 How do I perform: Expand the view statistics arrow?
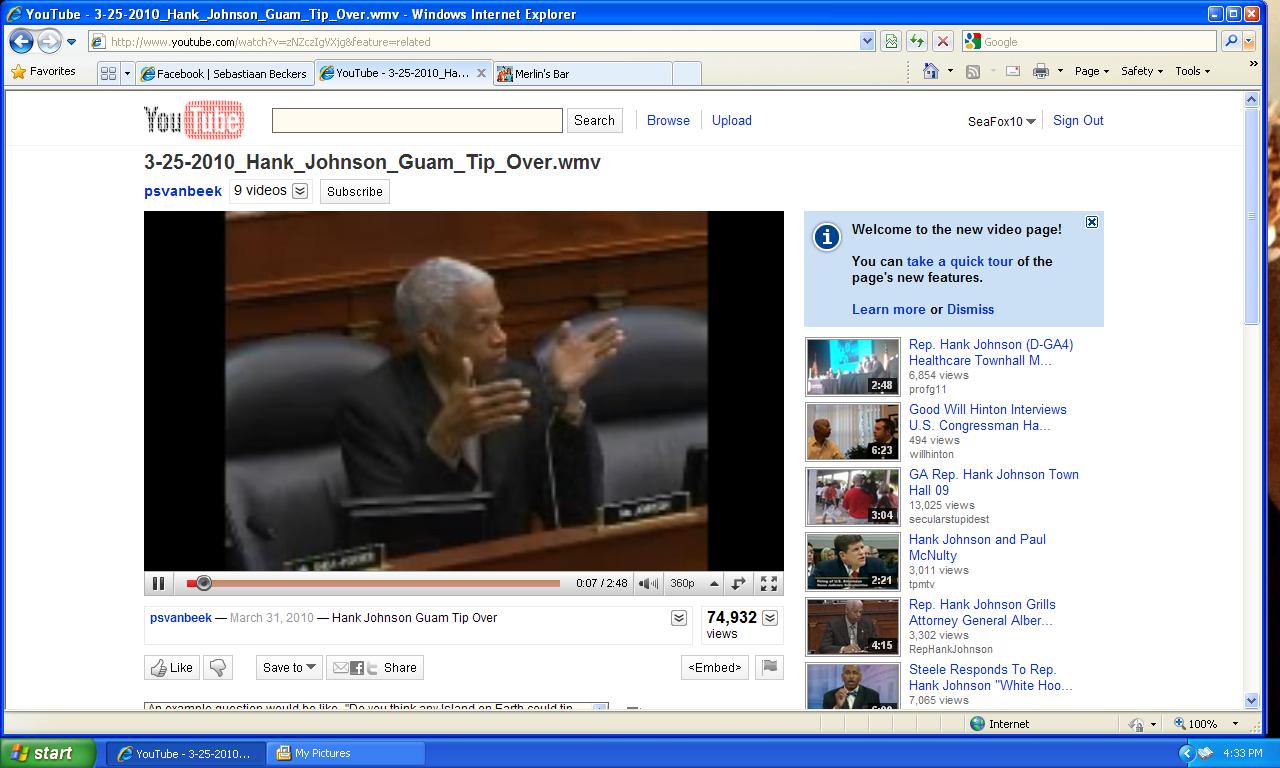(x=770, y=618)
